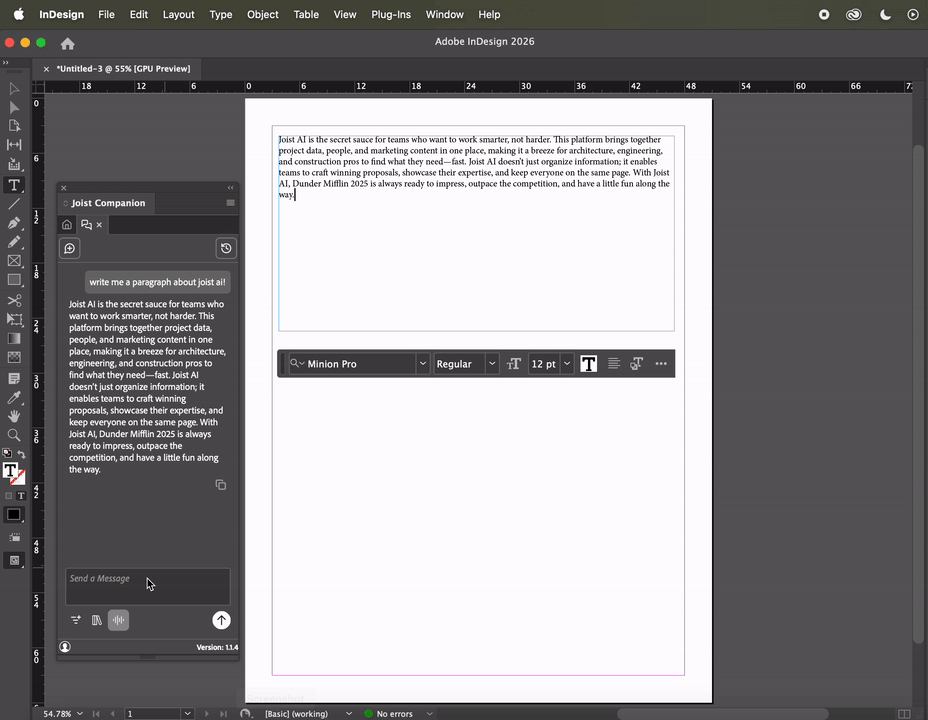
Task: Open the zoom level 54.78% dropdown
Action: (79, 713)
